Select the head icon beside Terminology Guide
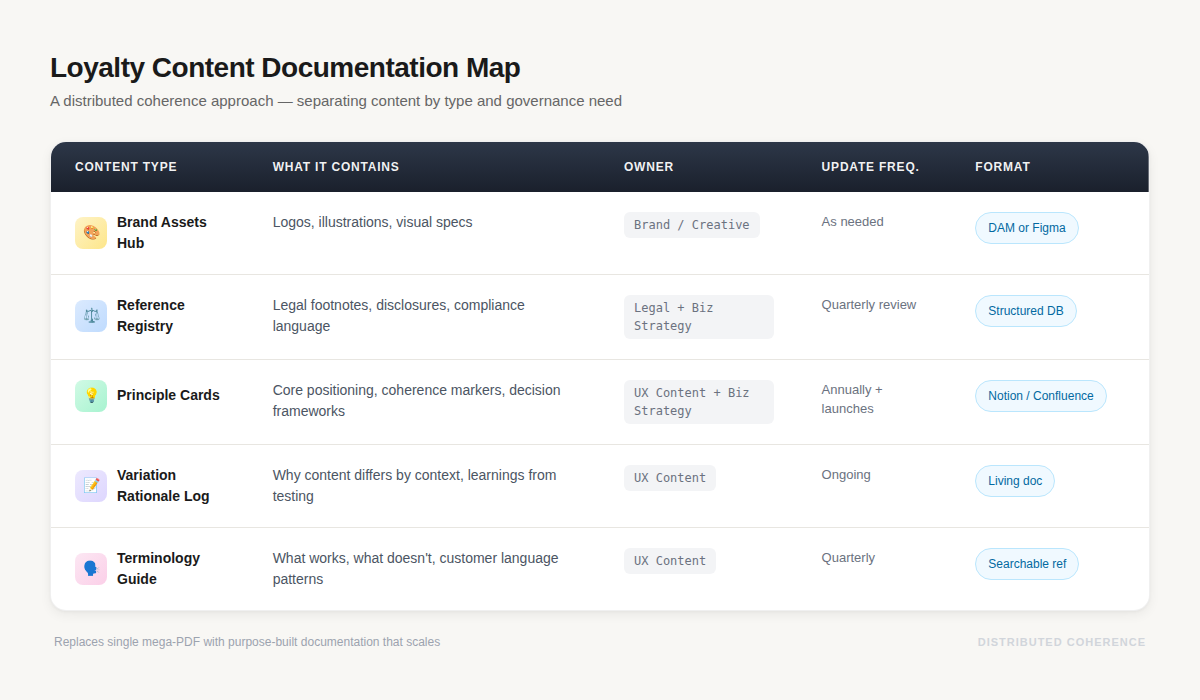Screen dimensions: 1200x700 click(91, 568)
